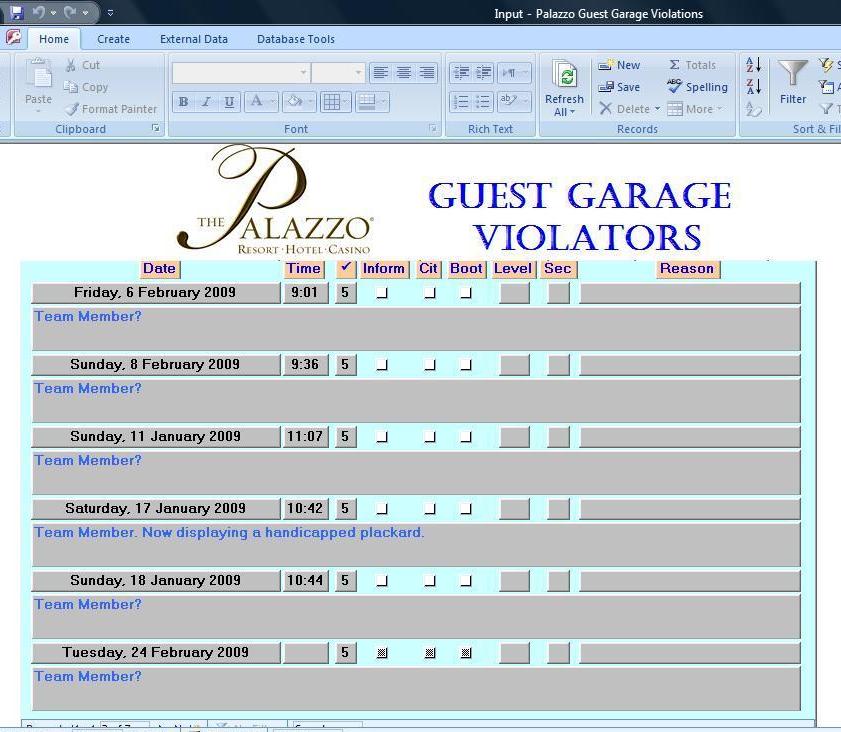Align text right
The image size is (841, 732).
pyautogui.click(x=427, y=72)
